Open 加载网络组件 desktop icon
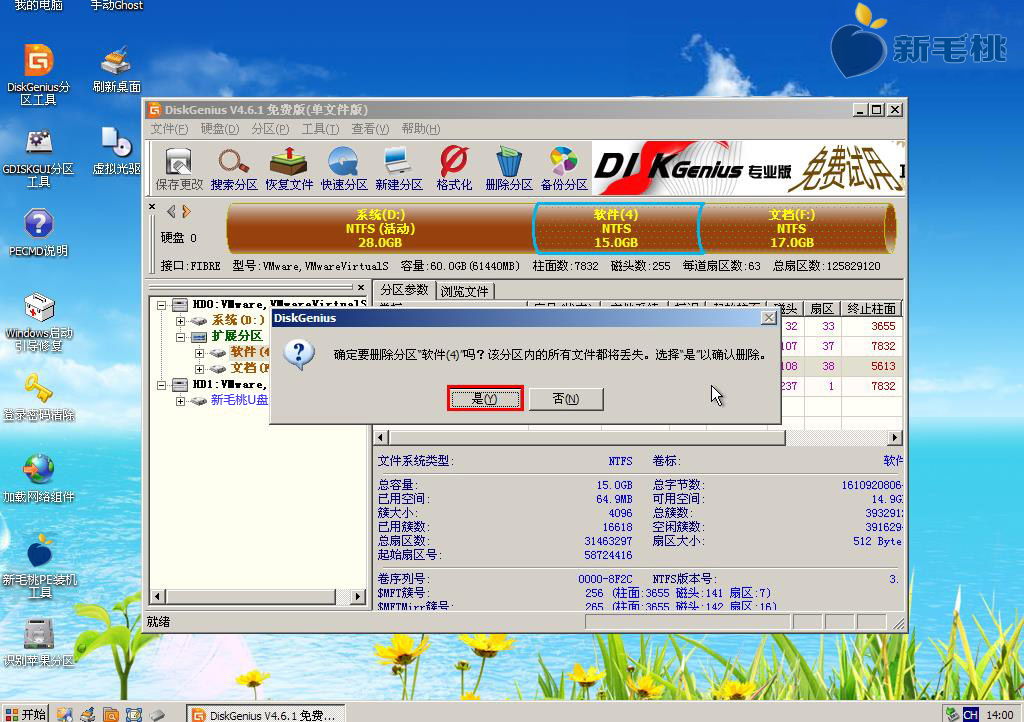 pyautogui.click(x=39, y=479)
